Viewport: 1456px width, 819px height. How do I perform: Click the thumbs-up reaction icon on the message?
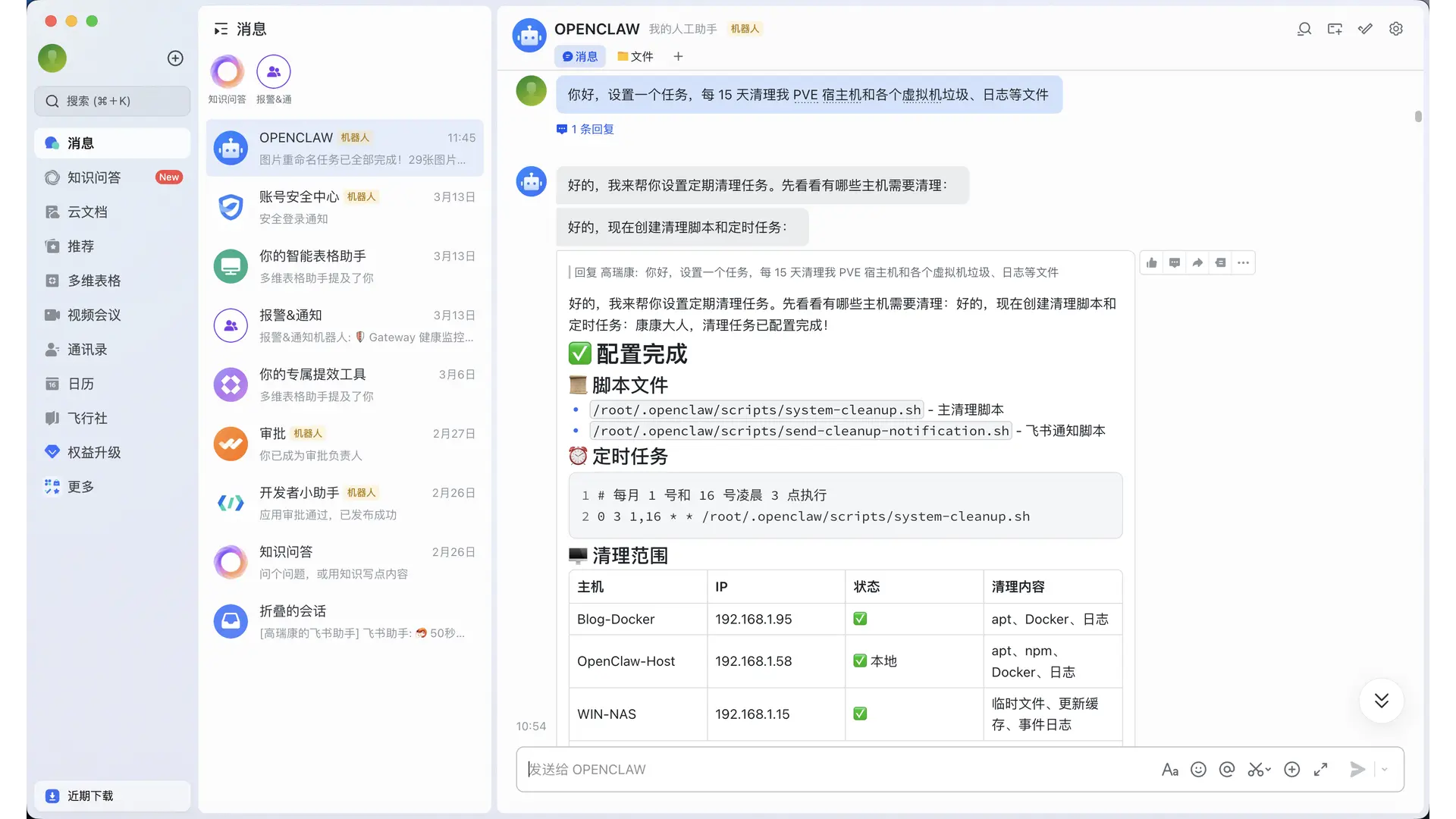(x=1152, y=263)
